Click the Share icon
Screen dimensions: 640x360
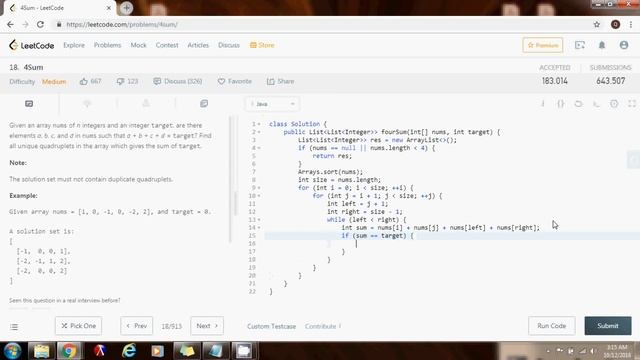point(270,82)
